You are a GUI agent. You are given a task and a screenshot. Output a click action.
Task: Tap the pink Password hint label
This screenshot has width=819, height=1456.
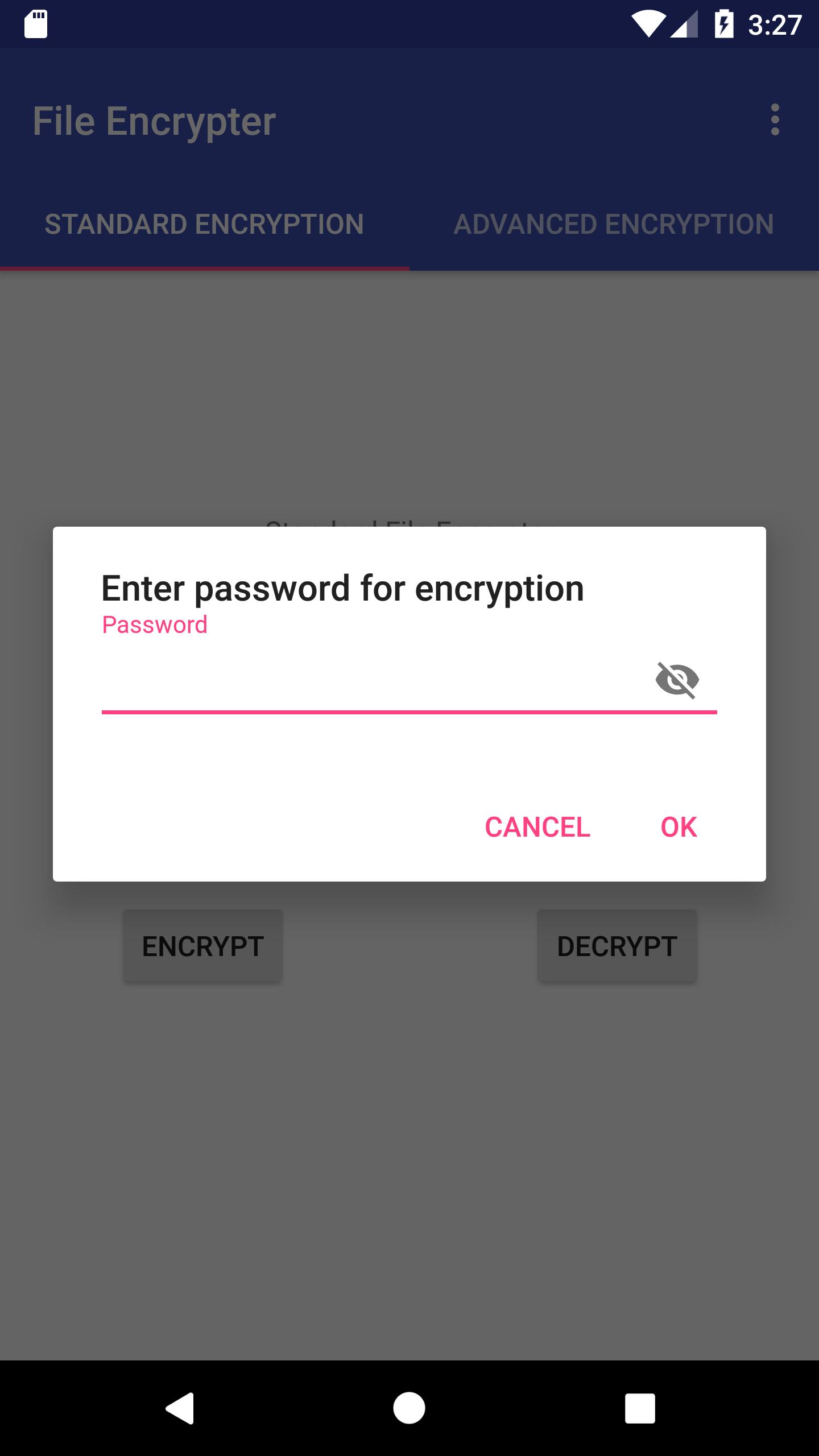[155, 625]
